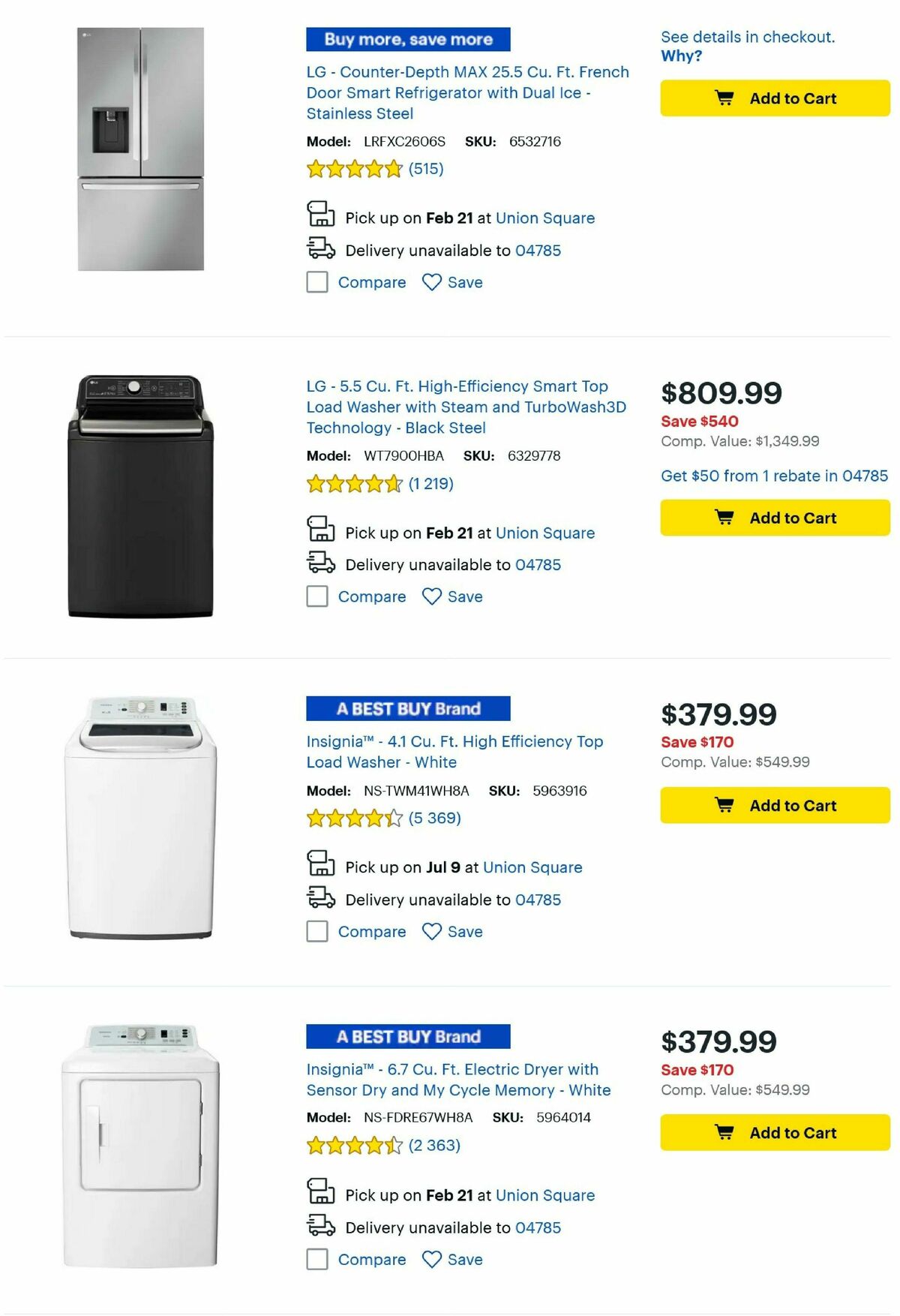
Task: Click the delivery truck icon for the LG washer
Action: [321, 563]
